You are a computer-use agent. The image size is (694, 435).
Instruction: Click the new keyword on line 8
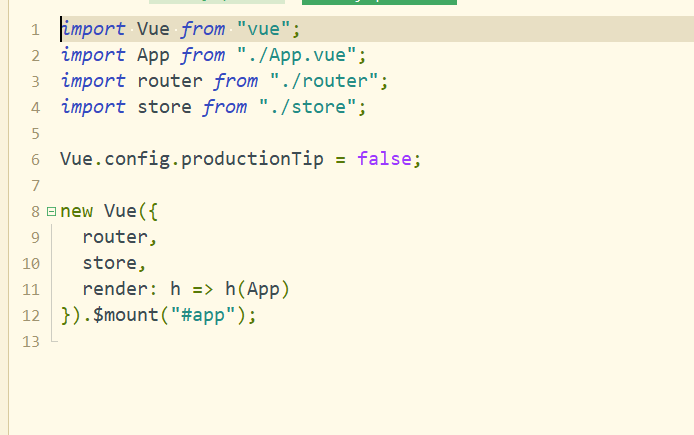(x=76, y=211)
